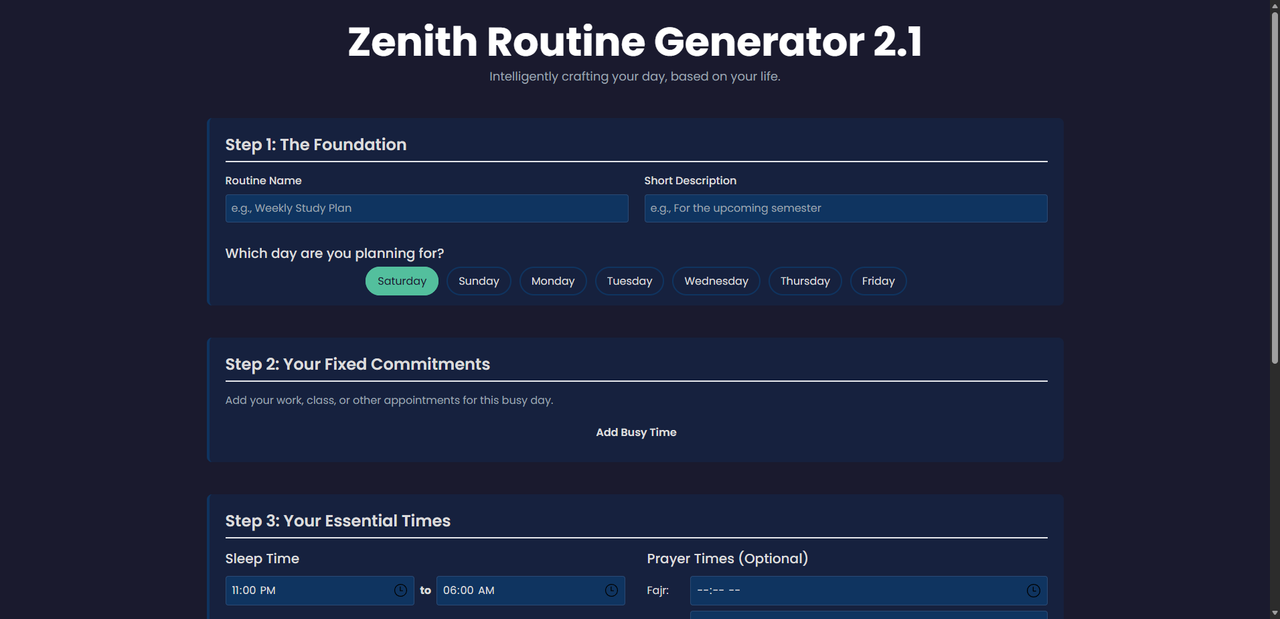Select Friday as the planning day
The height and width of the screenshot is (619, 1280).
pos(878,281)
